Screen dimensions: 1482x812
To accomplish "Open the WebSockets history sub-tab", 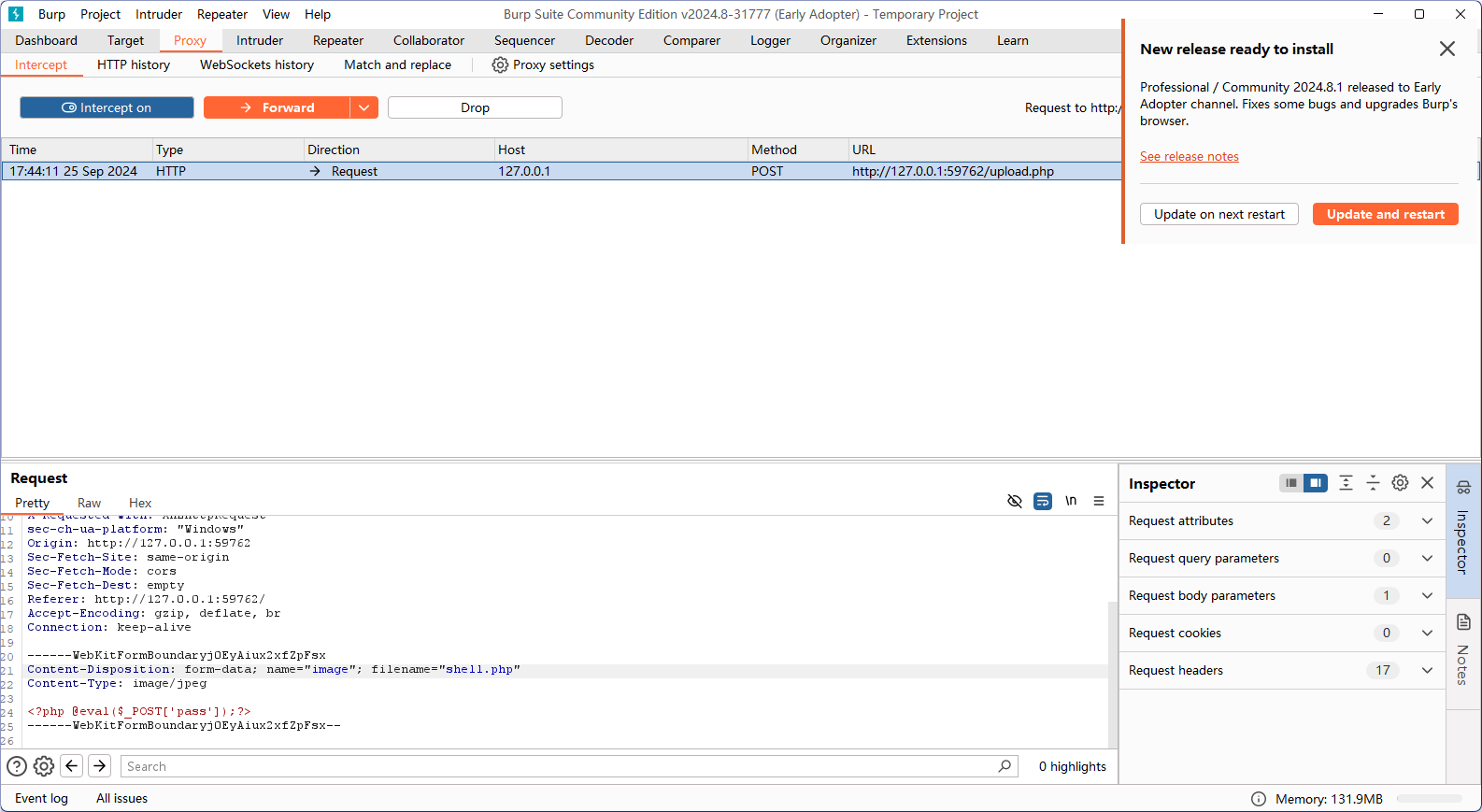I will click(x=257, y=64).
